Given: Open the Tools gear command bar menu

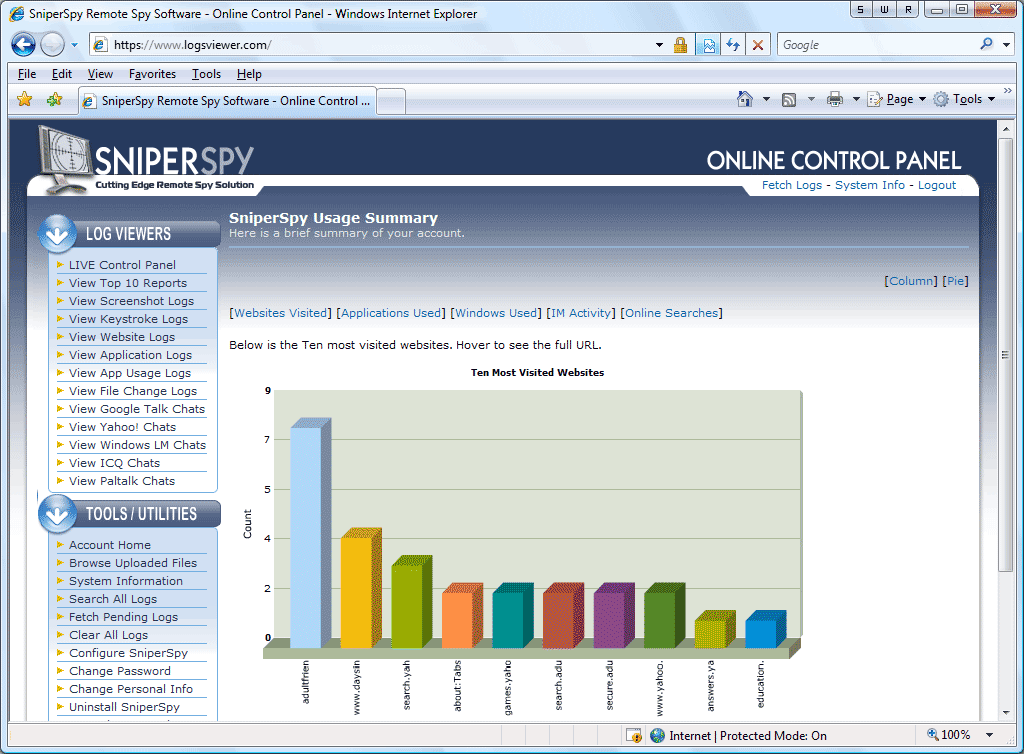Looking at the screenshot, I should point(964,99).
